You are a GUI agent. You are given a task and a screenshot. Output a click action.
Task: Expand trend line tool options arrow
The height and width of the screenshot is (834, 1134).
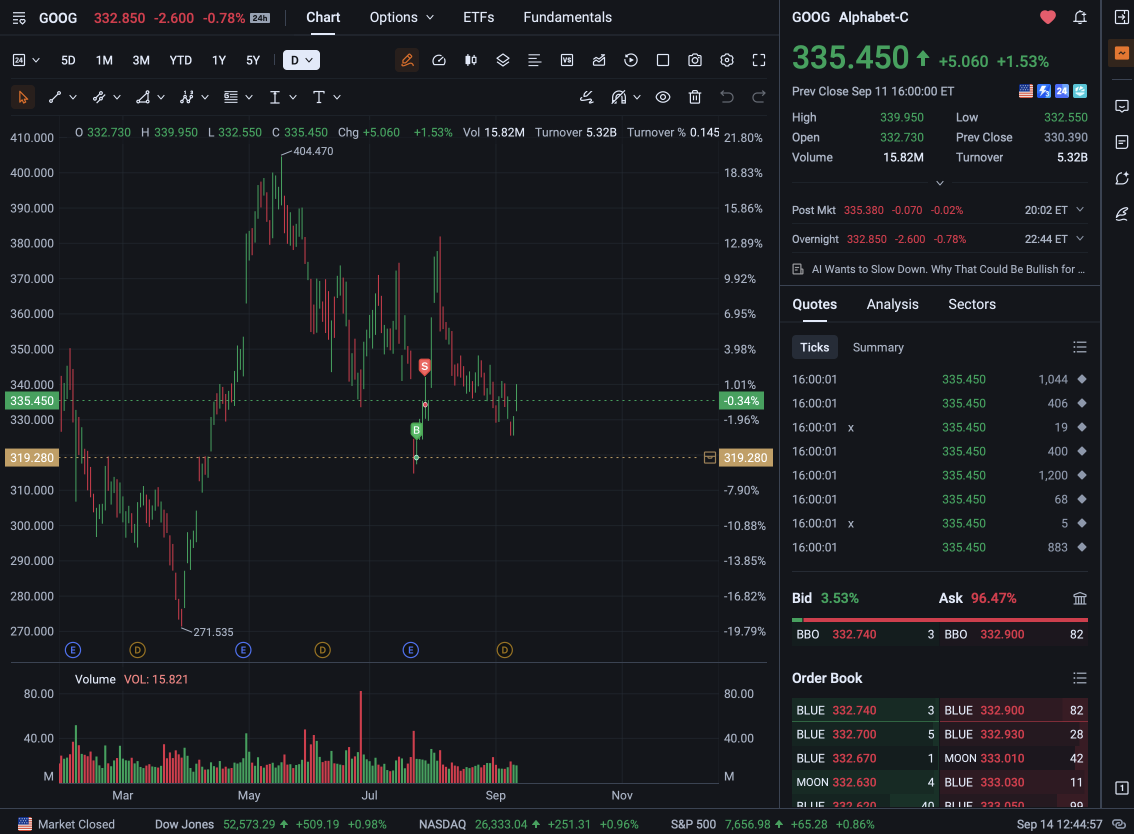click(x=73, y=97)
